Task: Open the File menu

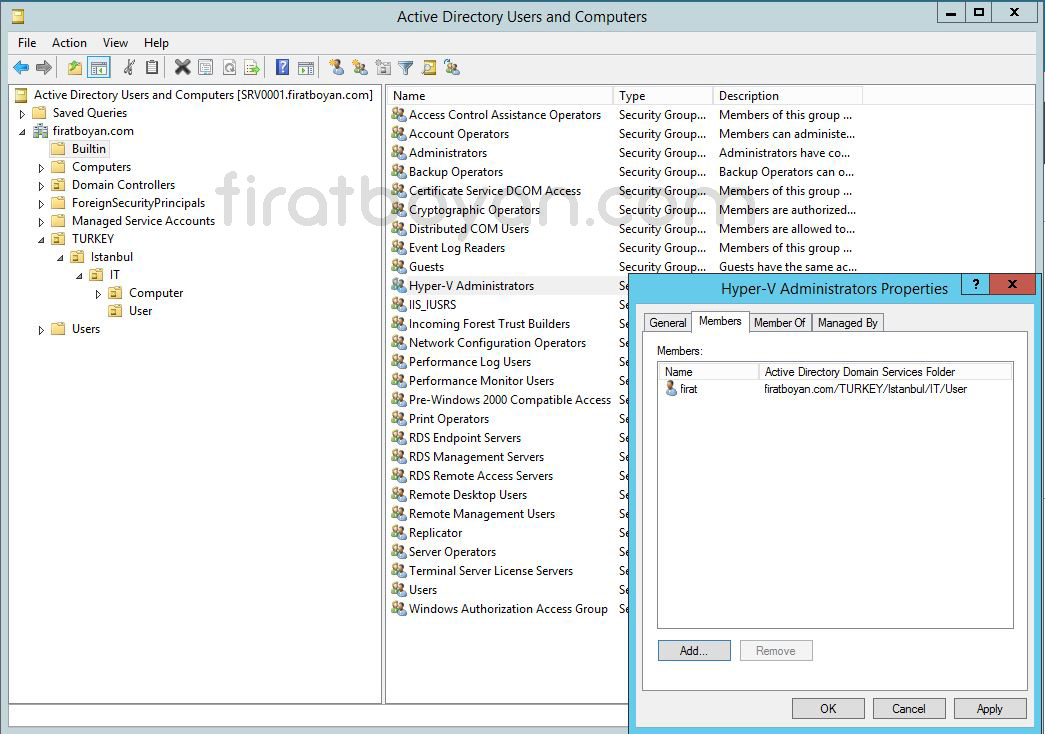Action: point(27,43)
